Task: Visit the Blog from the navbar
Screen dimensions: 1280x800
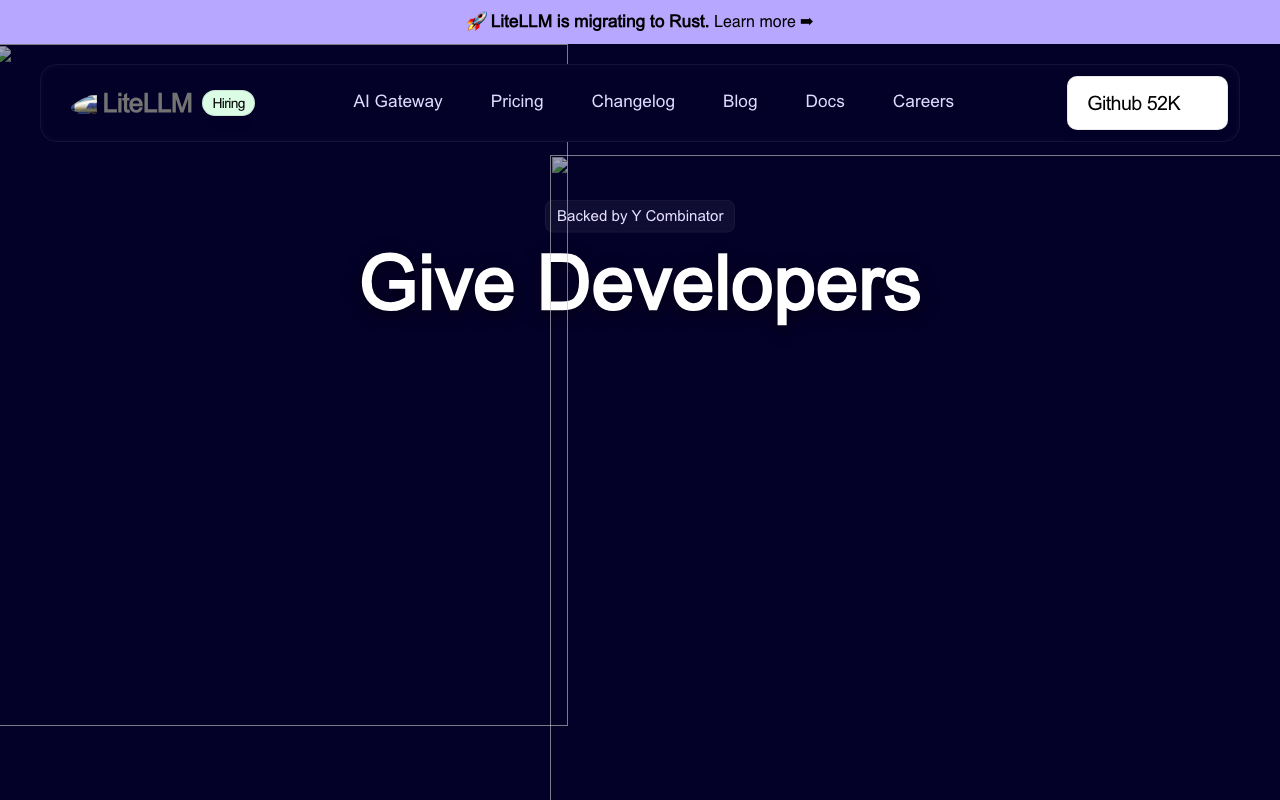Action: tap(740, 101)
